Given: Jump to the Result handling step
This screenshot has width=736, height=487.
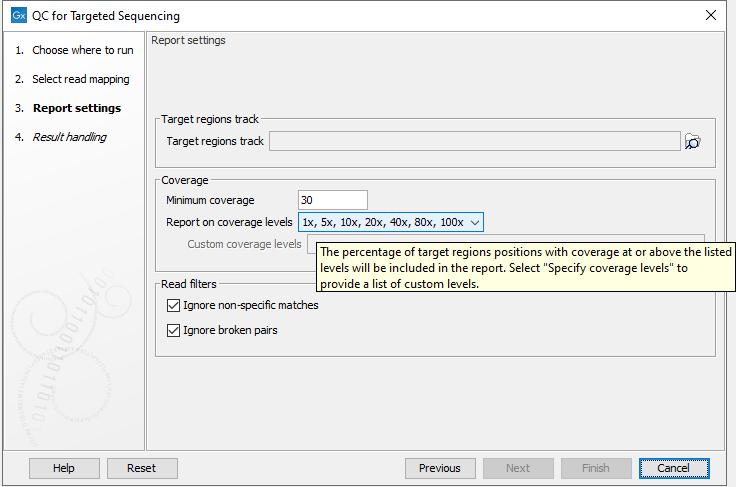Looking at the screenshot, I should 69,137.
